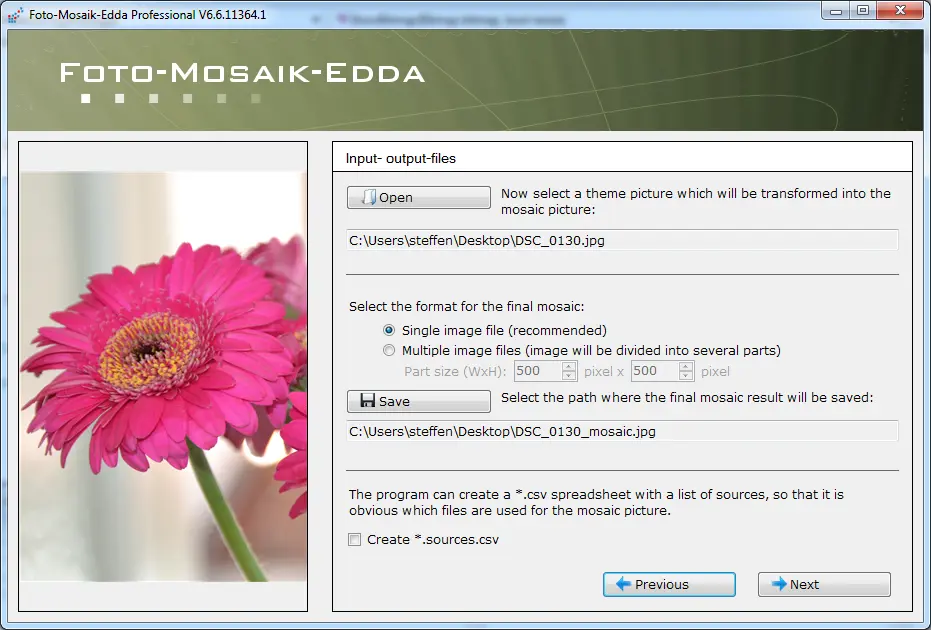
Task: Click the 'Input- output-files' heading
Action: 401,159
